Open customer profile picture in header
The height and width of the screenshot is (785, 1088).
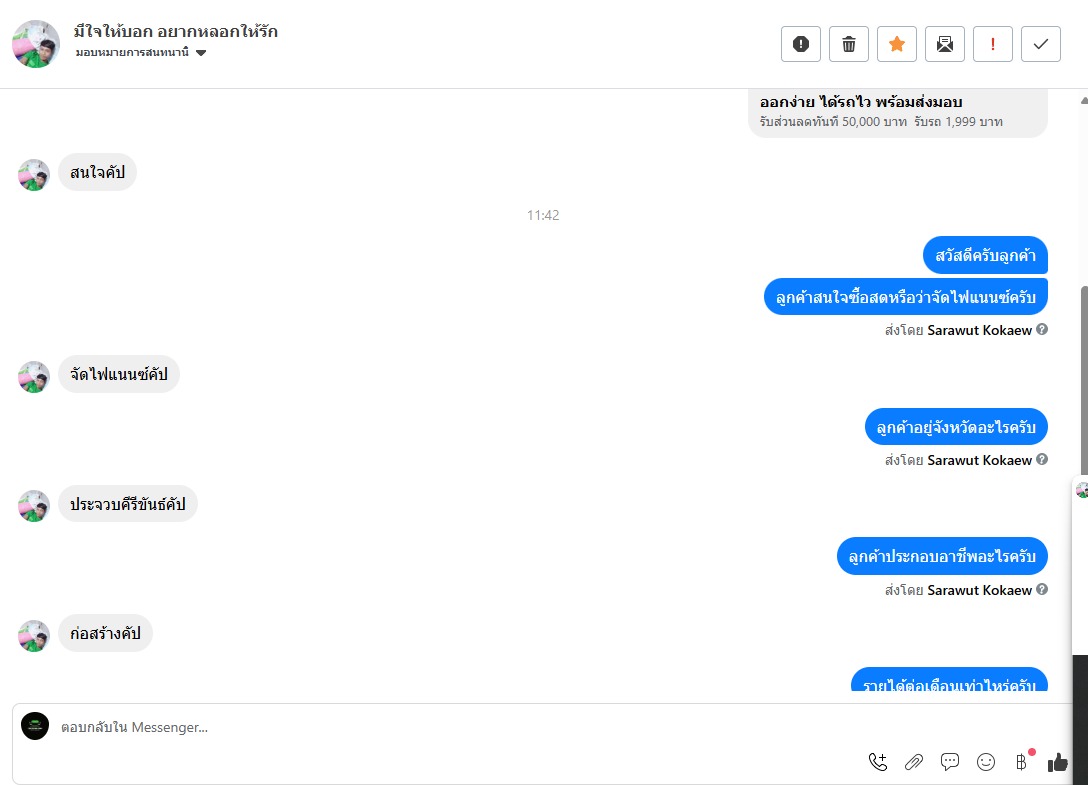coord(36,44)
